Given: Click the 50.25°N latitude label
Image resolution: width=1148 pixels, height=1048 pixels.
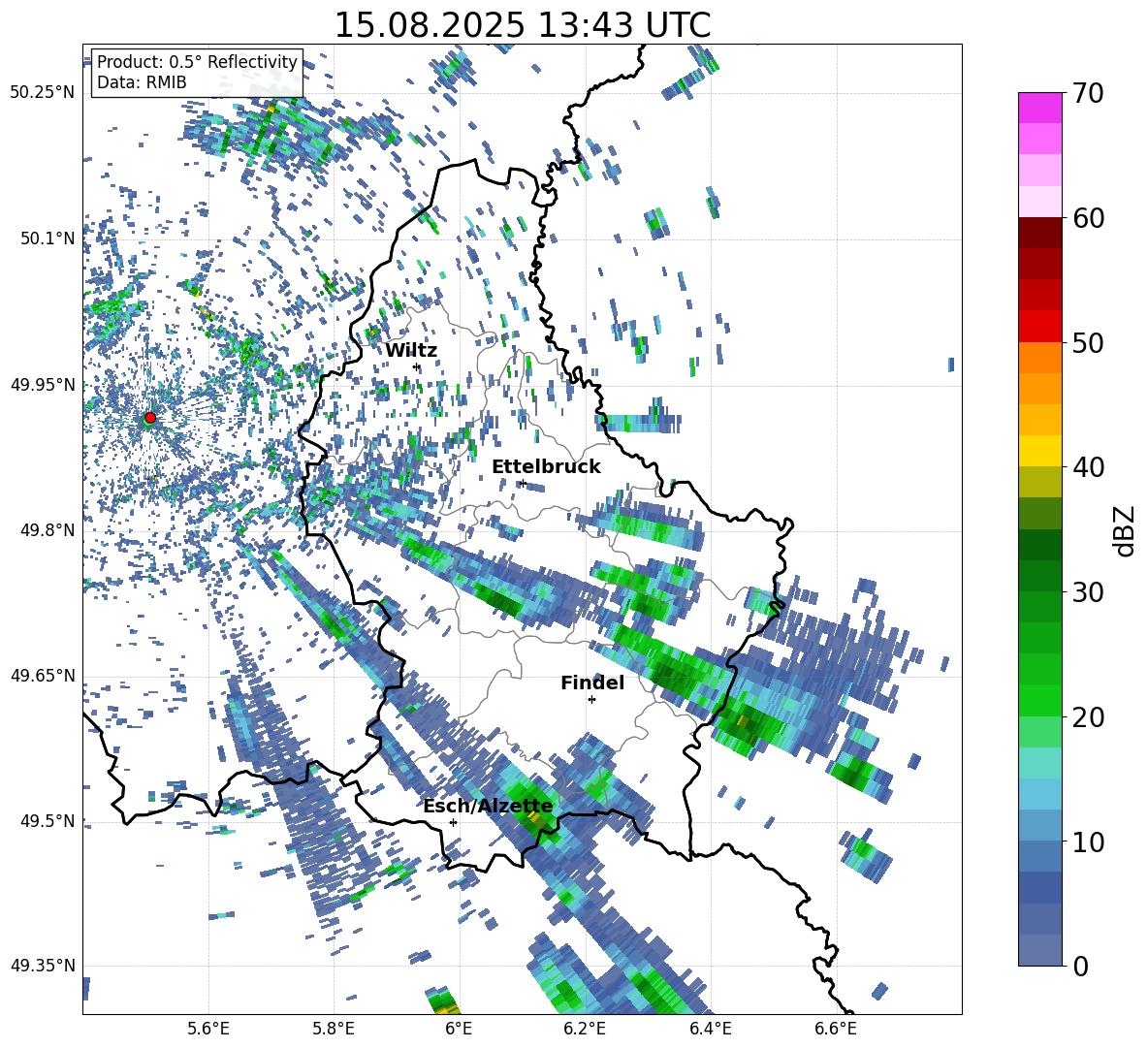Looking at the screenshot, I should pyautogui.click(x=43, y=93).
